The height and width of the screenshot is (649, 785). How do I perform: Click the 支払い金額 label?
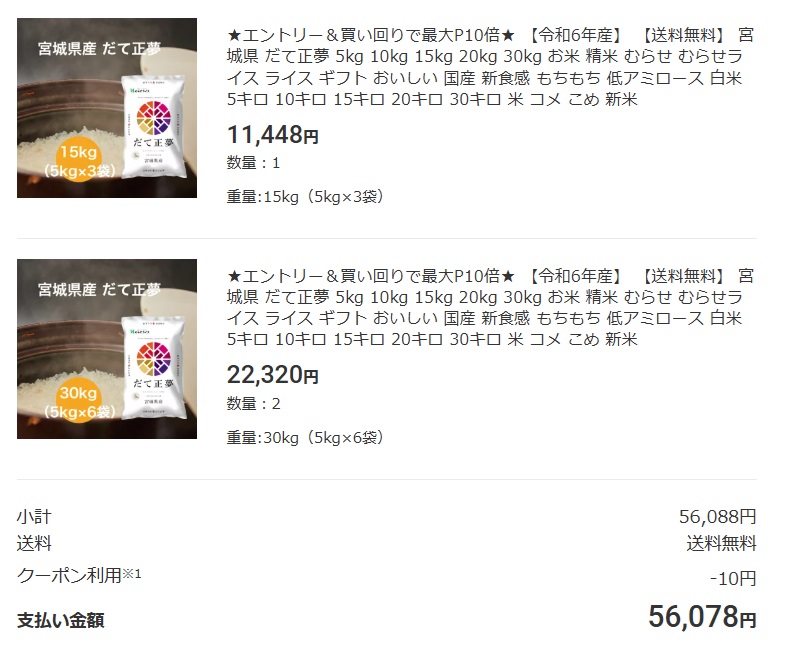click(x=61, y=620)
